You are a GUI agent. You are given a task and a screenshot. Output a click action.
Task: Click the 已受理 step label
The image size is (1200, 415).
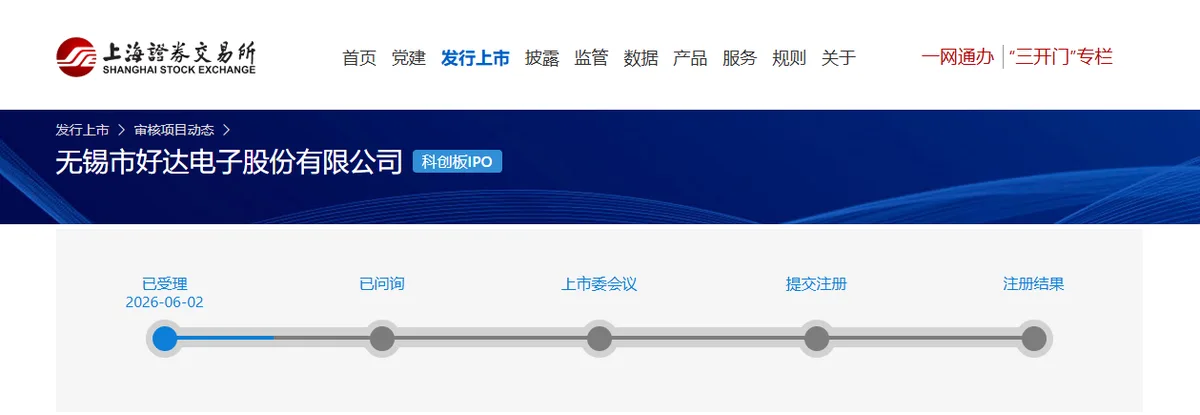pyautogui.click(x=165, y=284)
